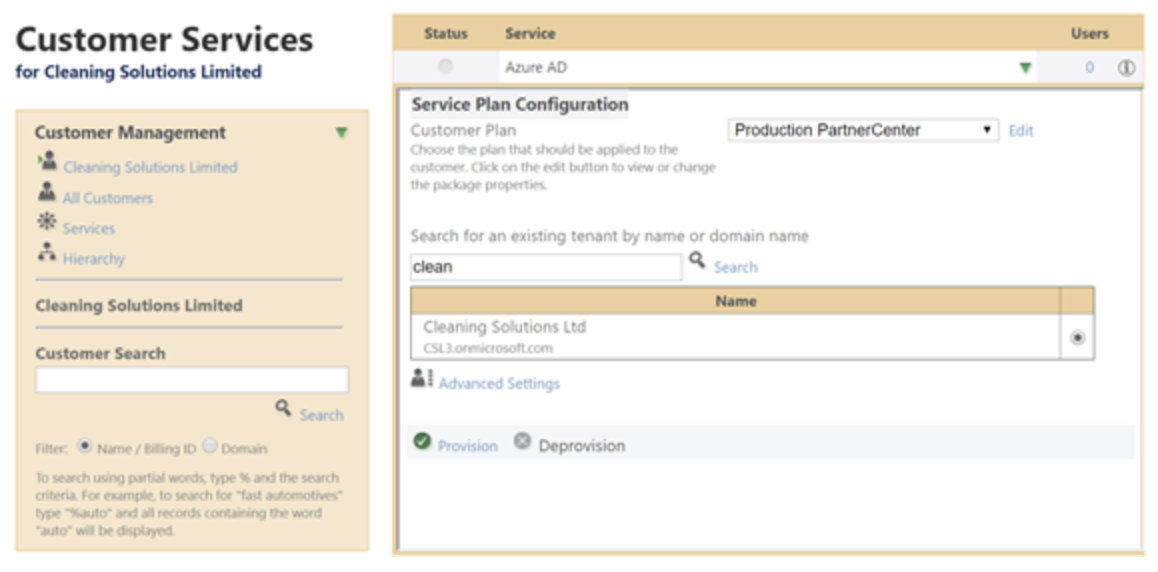Click the tenant search field containing clean
Screen dimensions: 1158x572
tap(547, 267)
